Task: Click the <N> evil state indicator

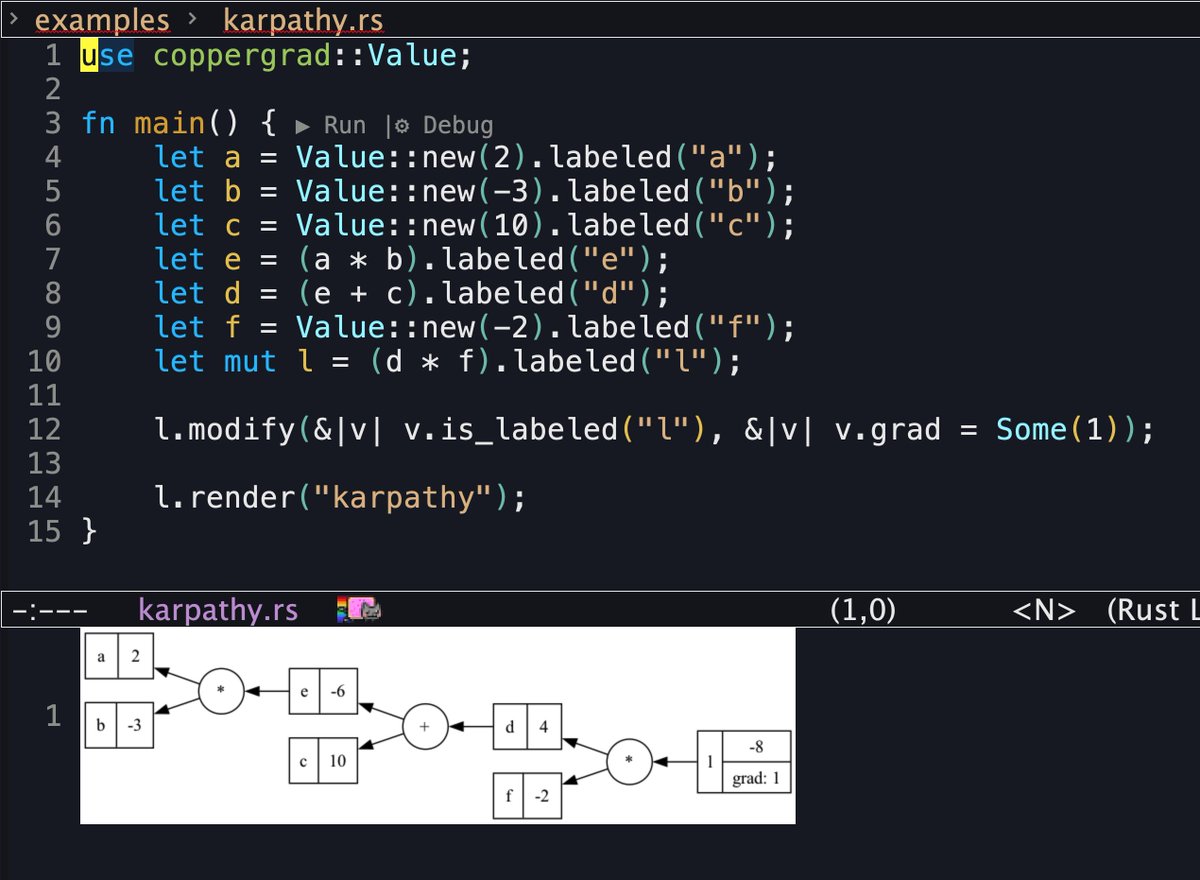Action: pos(1044,610)
